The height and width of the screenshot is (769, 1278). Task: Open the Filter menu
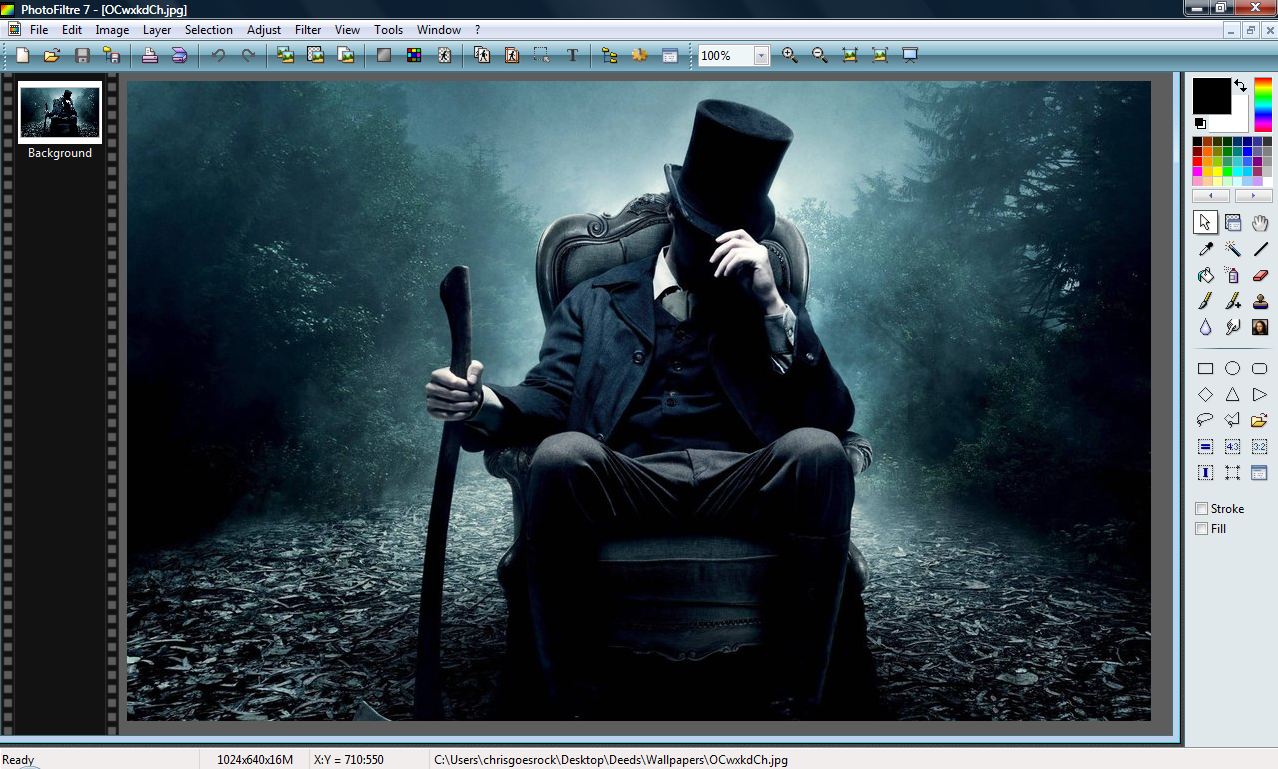(x=308, y=30)
